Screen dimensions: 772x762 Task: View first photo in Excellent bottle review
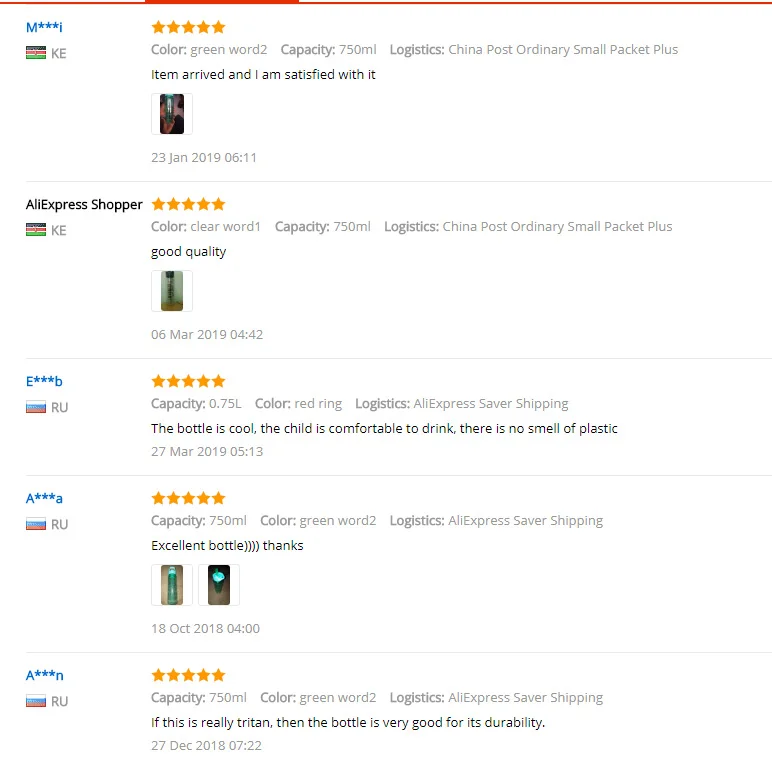pyautogui.click(x=172, y=585)
